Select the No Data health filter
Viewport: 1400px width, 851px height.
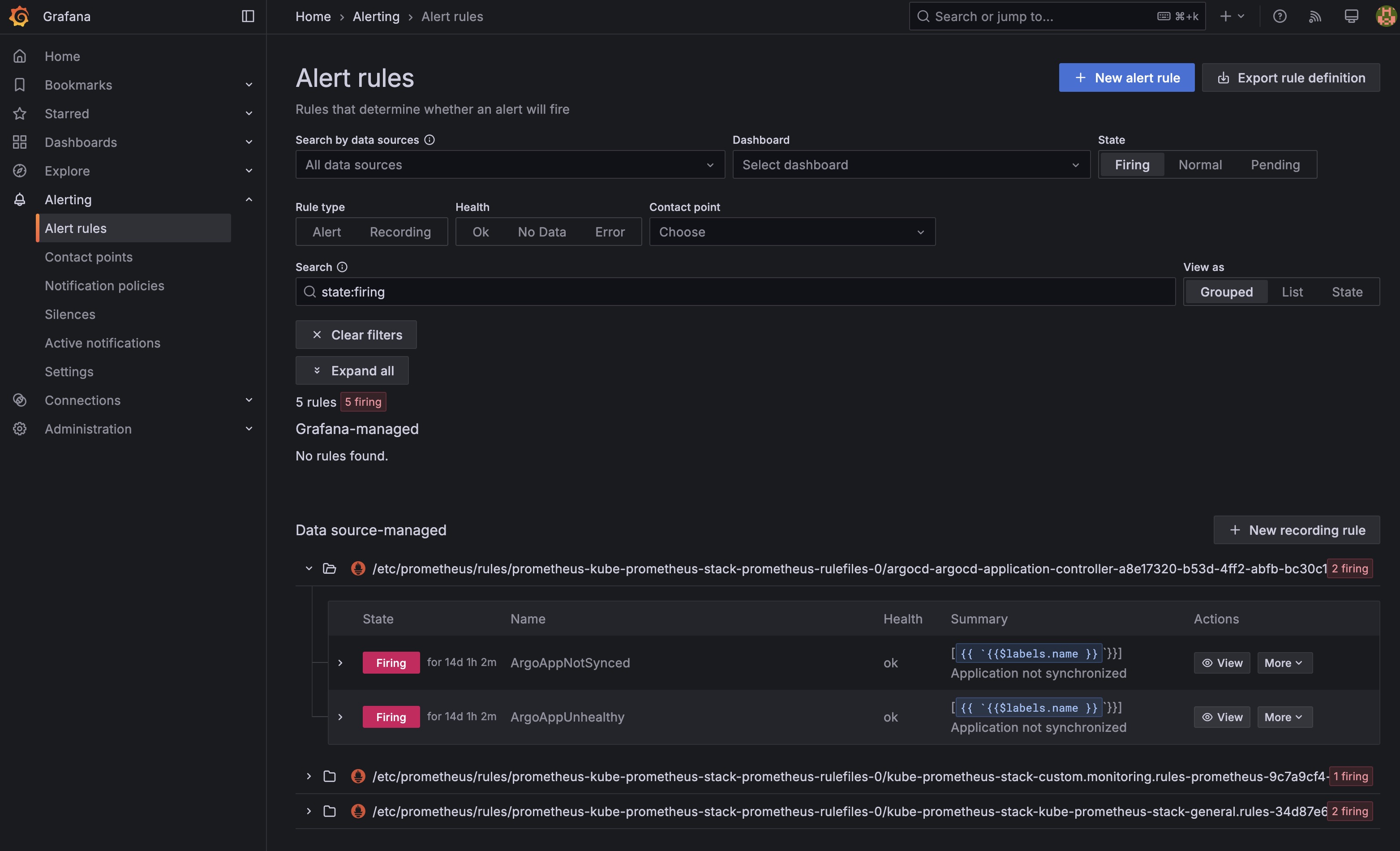click(541, 232)
